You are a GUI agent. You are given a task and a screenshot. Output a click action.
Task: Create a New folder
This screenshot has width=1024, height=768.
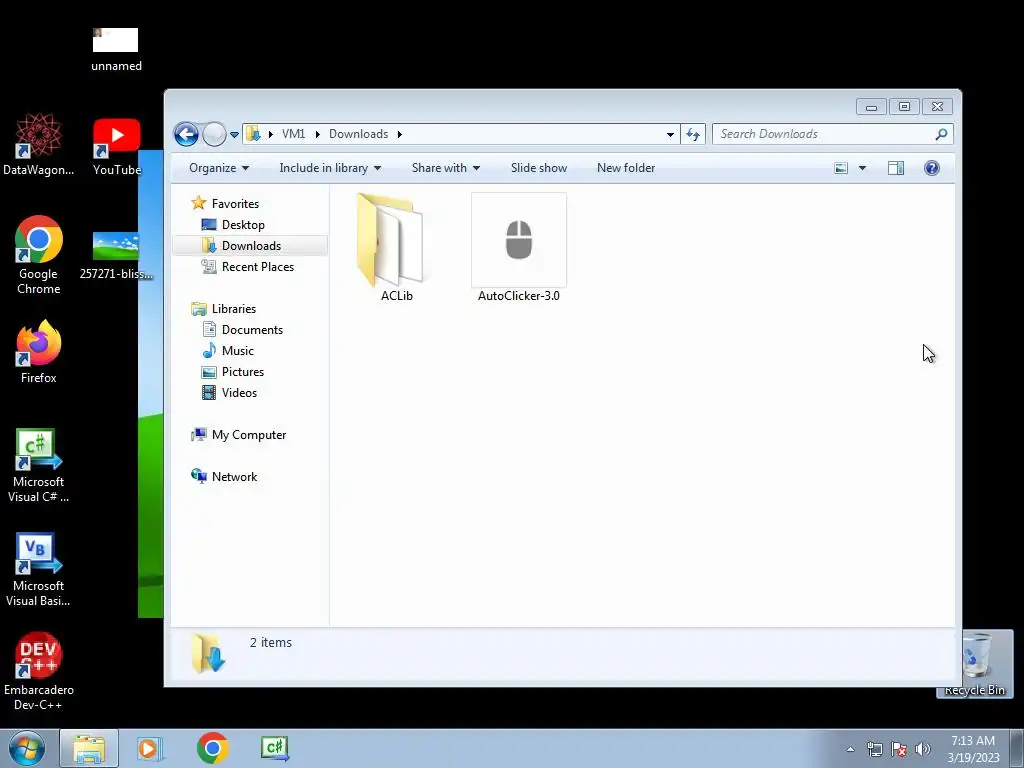click(626, 168)
